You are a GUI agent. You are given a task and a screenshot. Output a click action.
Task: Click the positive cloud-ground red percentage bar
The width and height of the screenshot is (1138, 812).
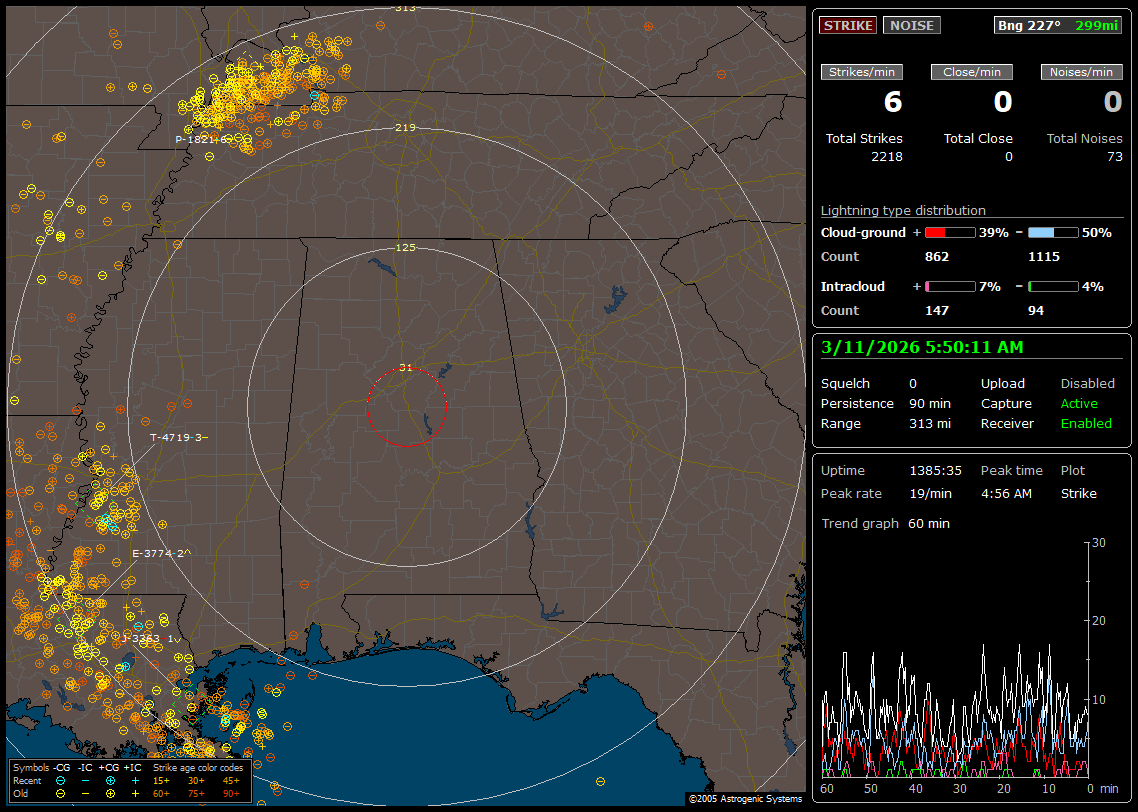coord(949,232)
